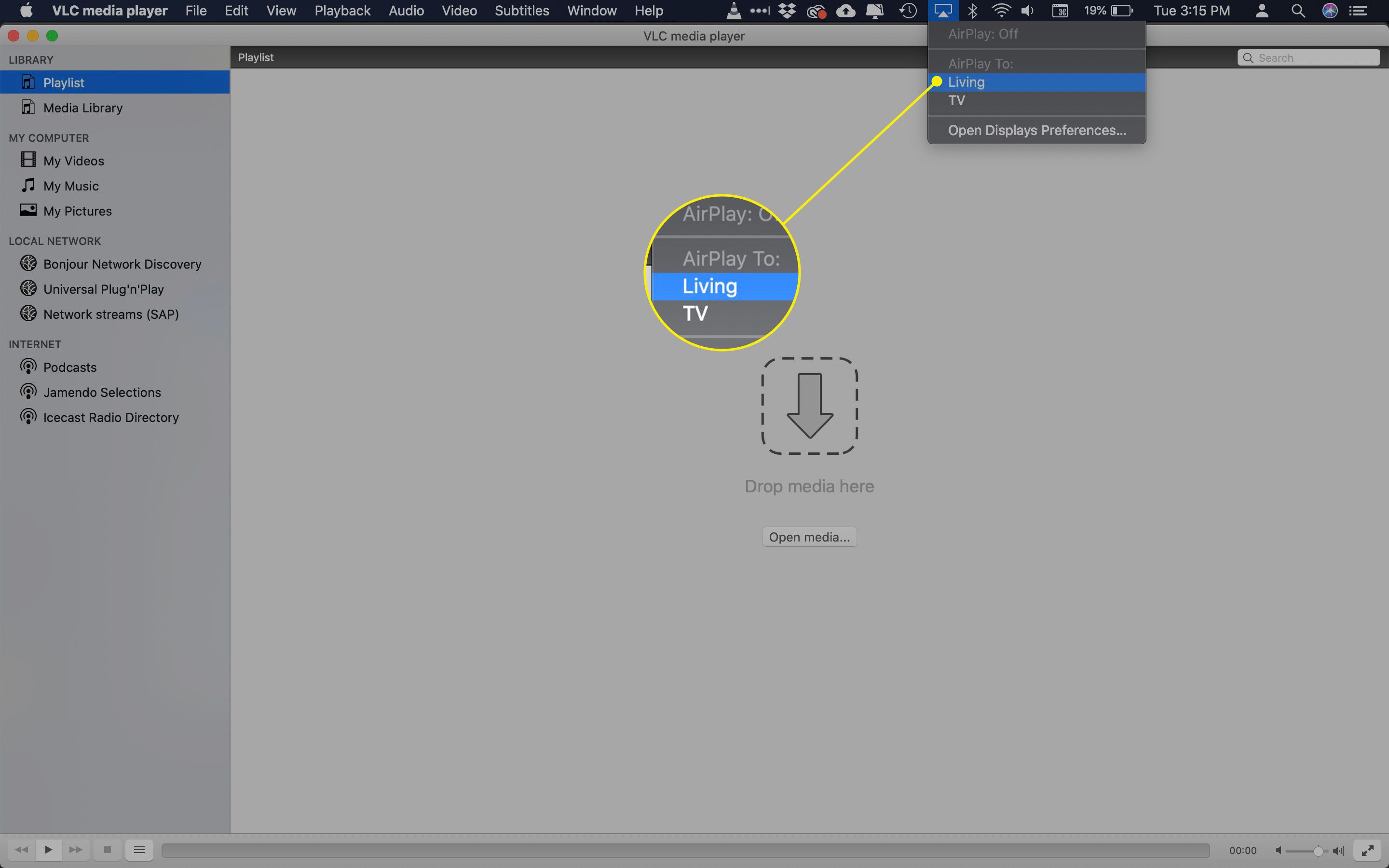
Task: Click the menu bar clock Tue 3:15 PM
Action: click(1192, 10)
